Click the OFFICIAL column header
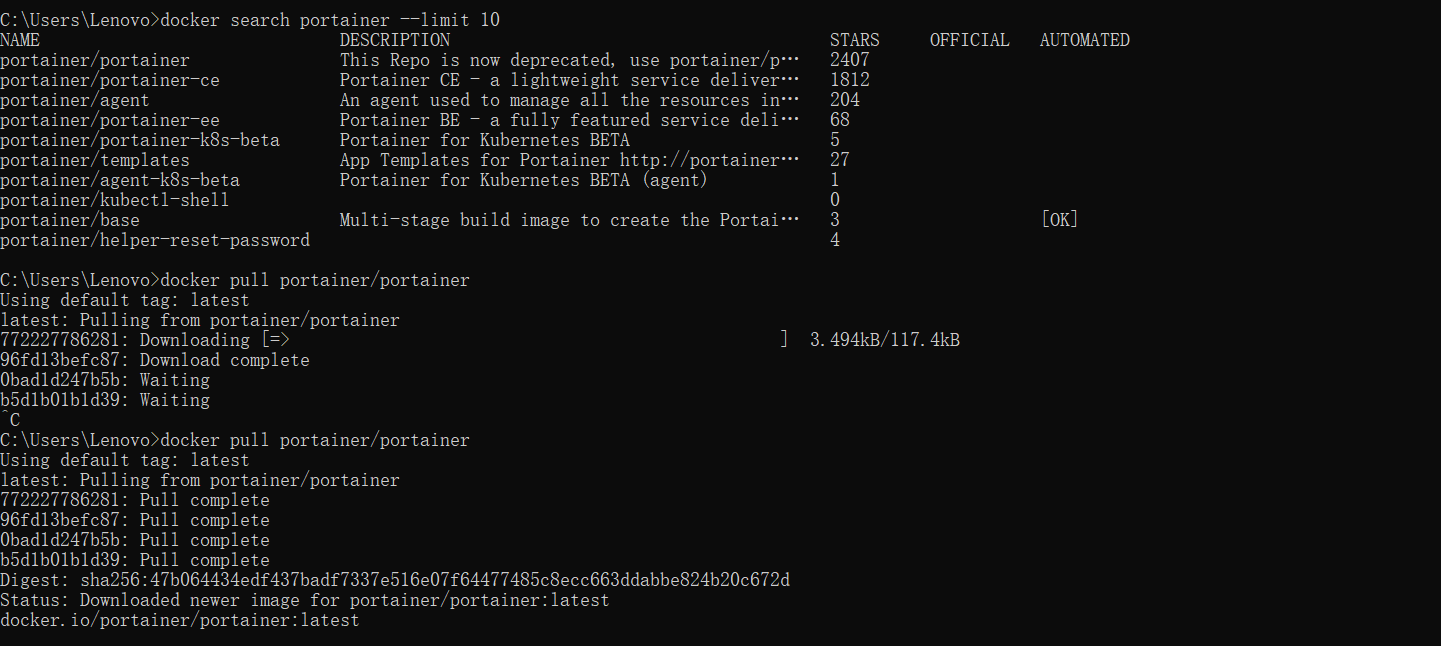1441x646 pixels. click(x=970, y=40)
